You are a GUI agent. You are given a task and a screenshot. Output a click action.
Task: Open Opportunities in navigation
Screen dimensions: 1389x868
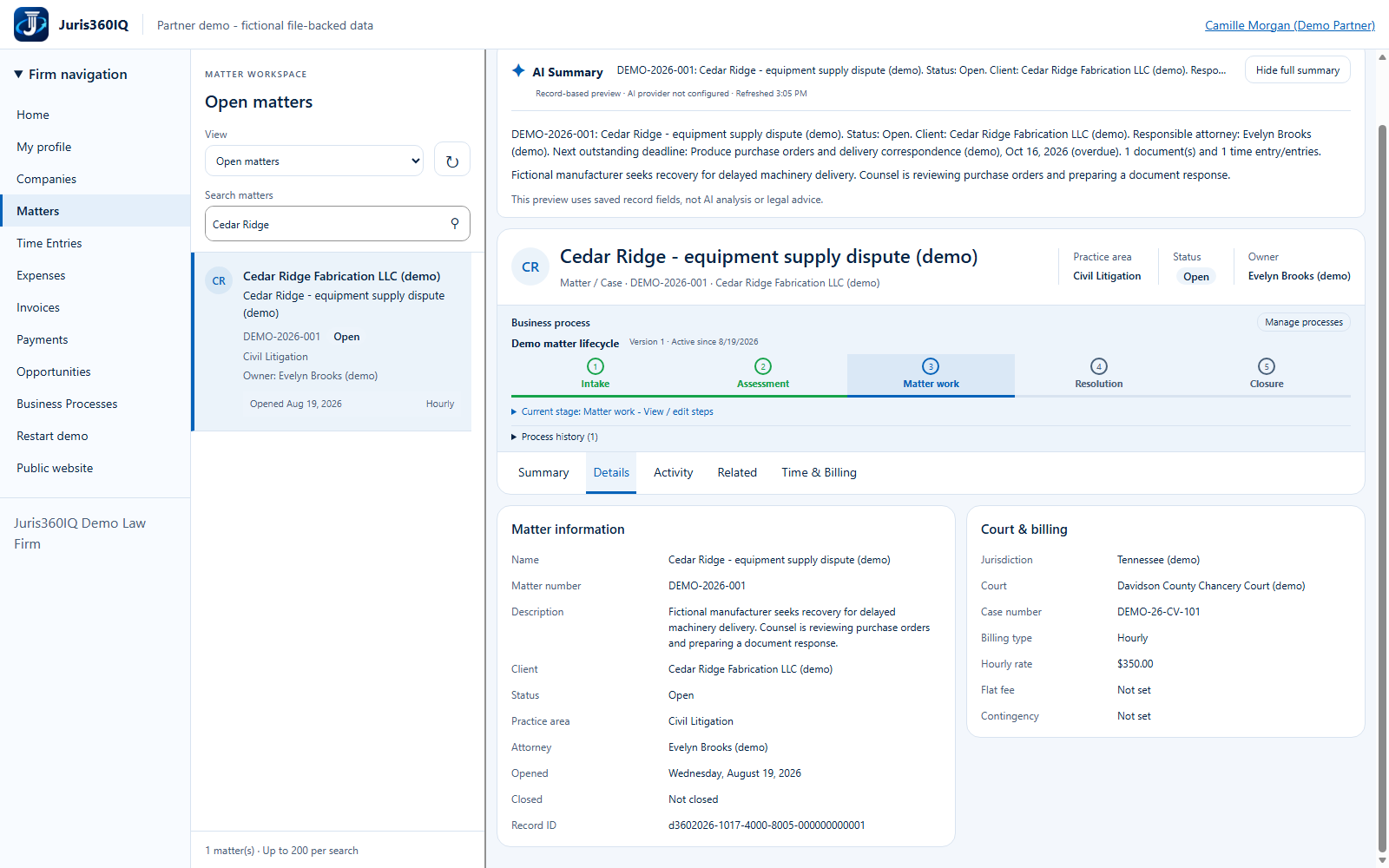pyautogui.click(x=95, y=372)
